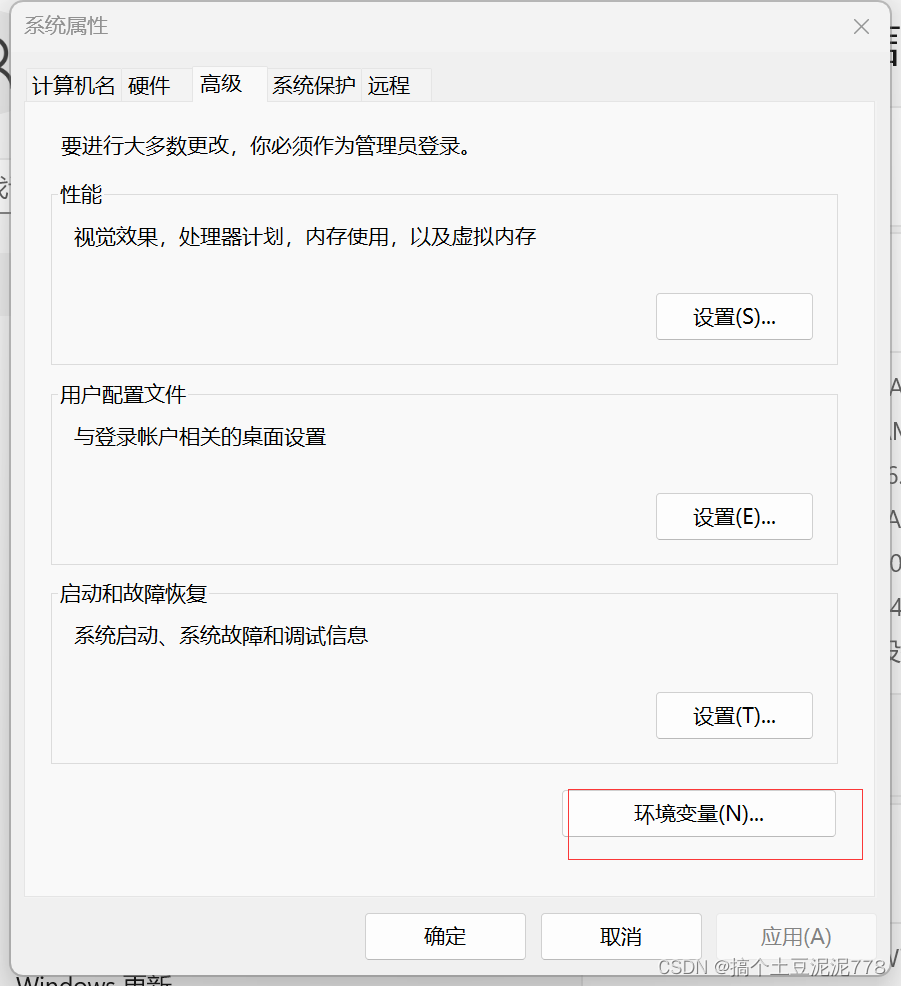The image size is (901, 986).
Task: Click the 启动和故障恢复 group label
Action: 133,594
